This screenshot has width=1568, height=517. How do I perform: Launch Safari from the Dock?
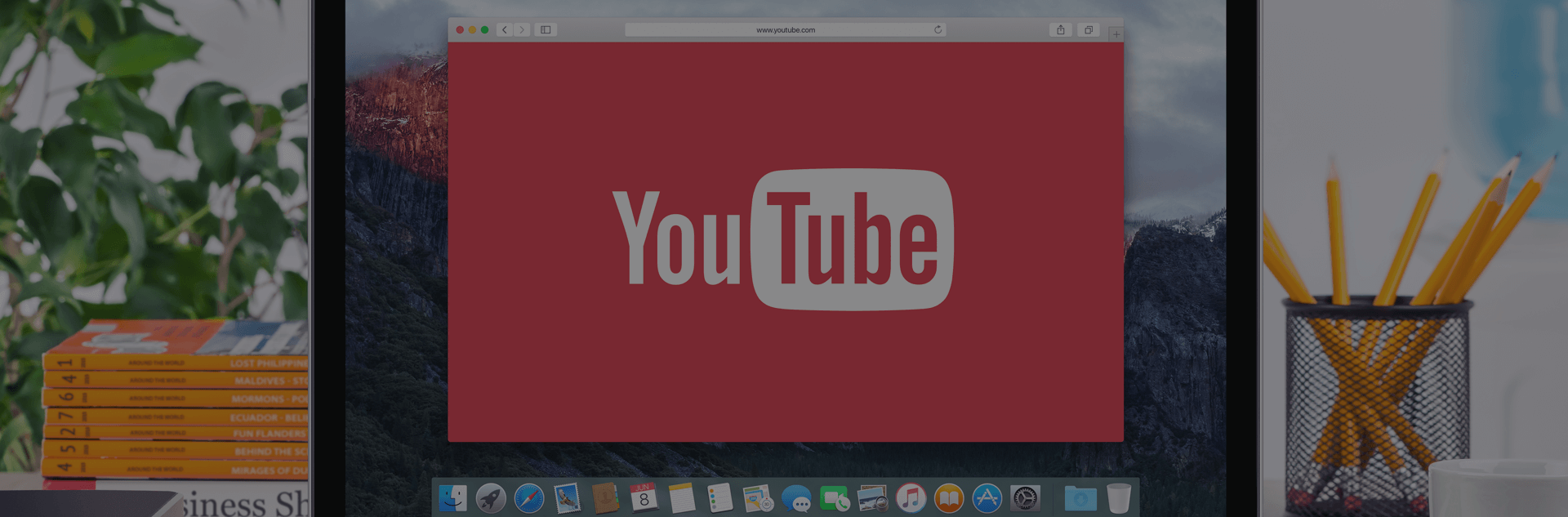[x=529, y=498]
